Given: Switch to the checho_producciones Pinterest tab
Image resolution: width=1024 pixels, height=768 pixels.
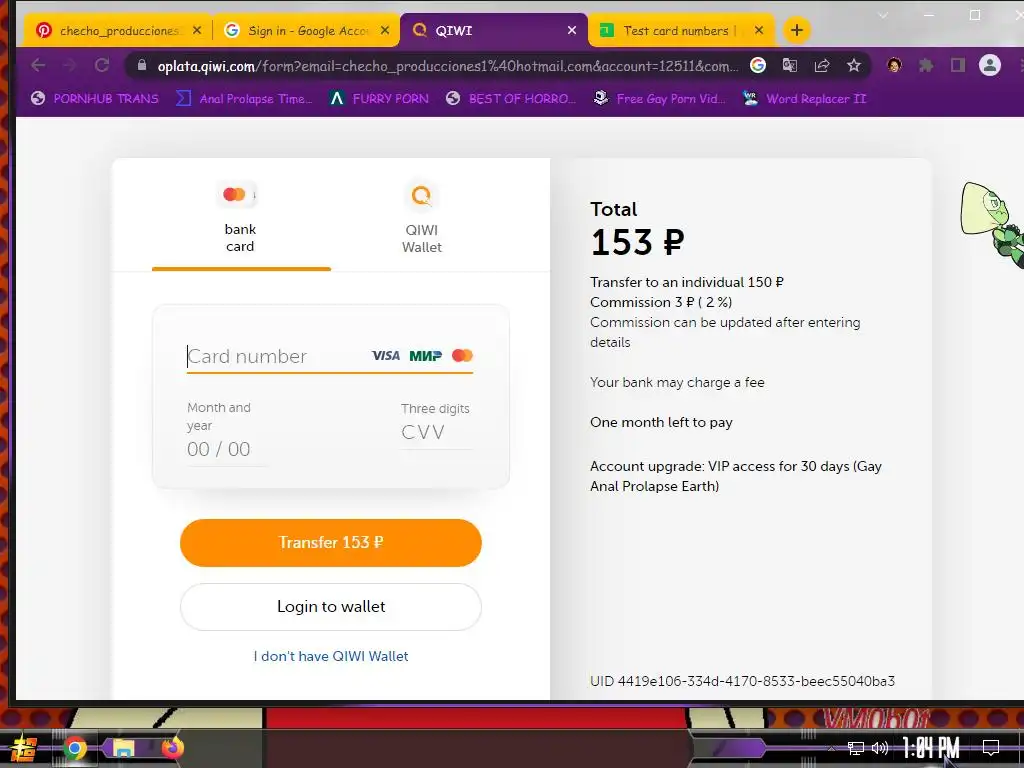Looking at the screenshot, I should pos(118,31).
